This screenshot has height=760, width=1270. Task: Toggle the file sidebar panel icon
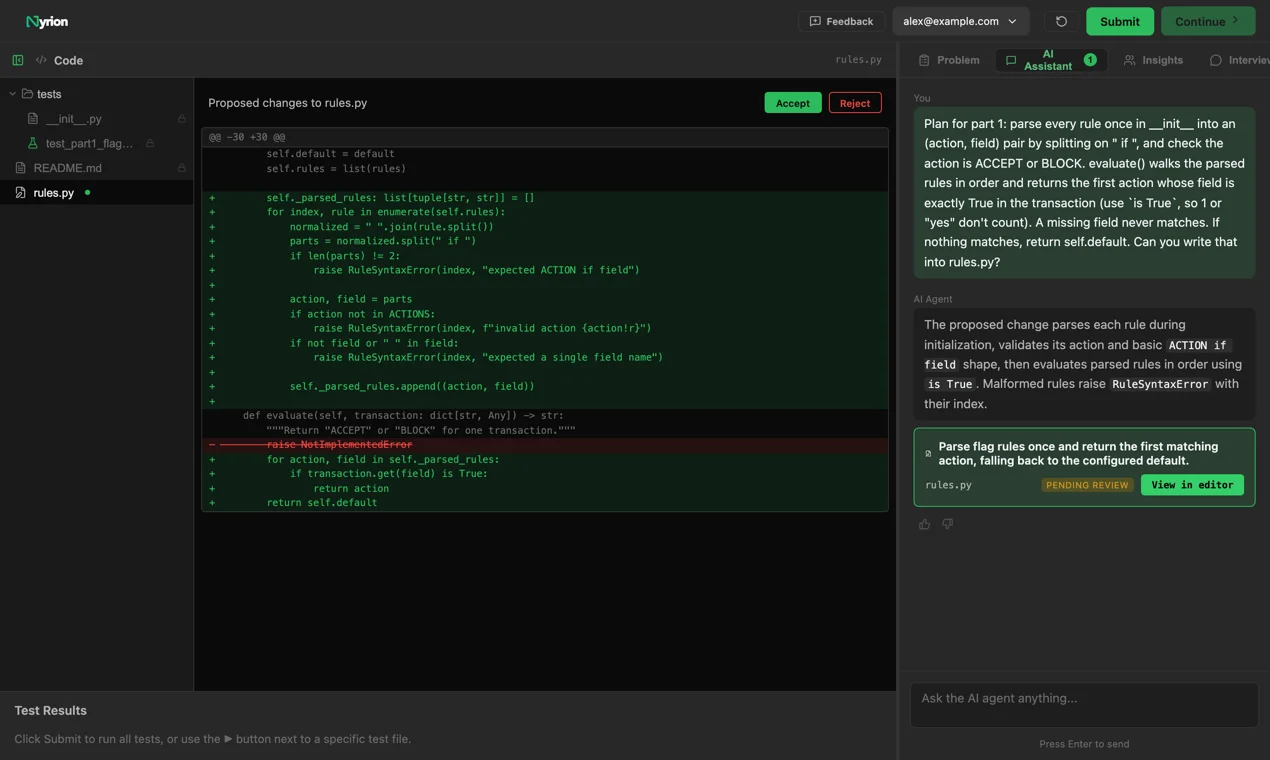click(18, 60)
